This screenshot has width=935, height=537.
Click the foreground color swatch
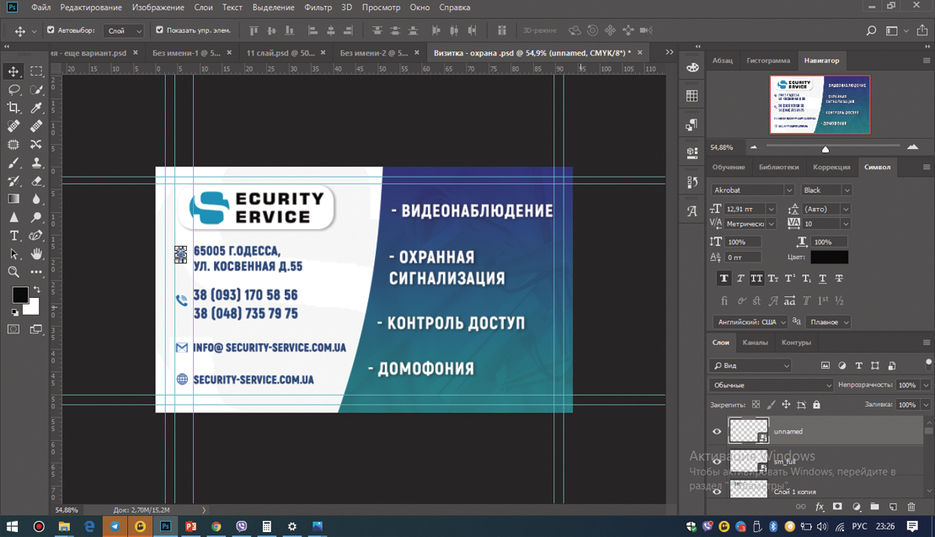(20, 294)
